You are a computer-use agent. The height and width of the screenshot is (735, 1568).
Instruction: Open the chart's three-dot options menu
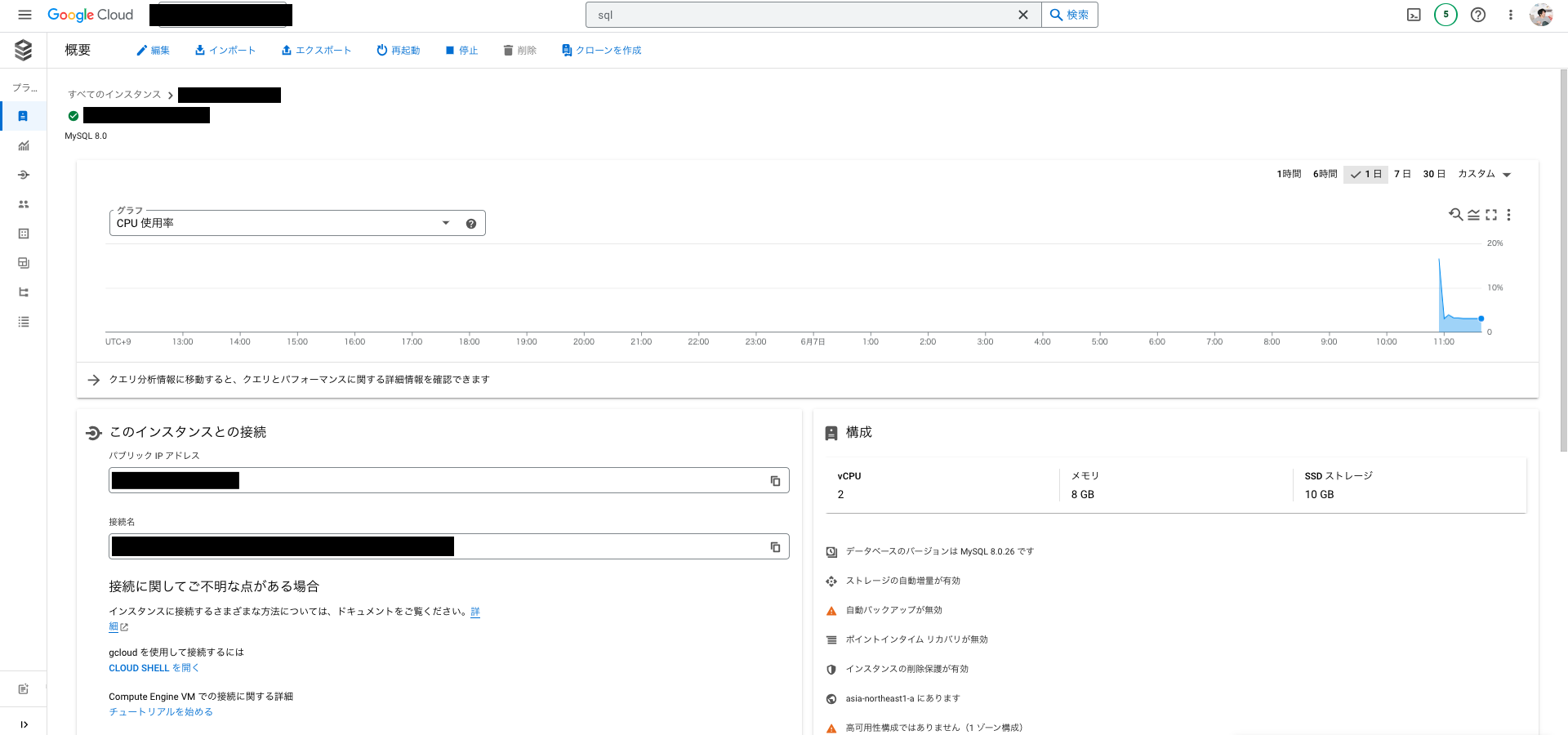tap(1509, 215)
